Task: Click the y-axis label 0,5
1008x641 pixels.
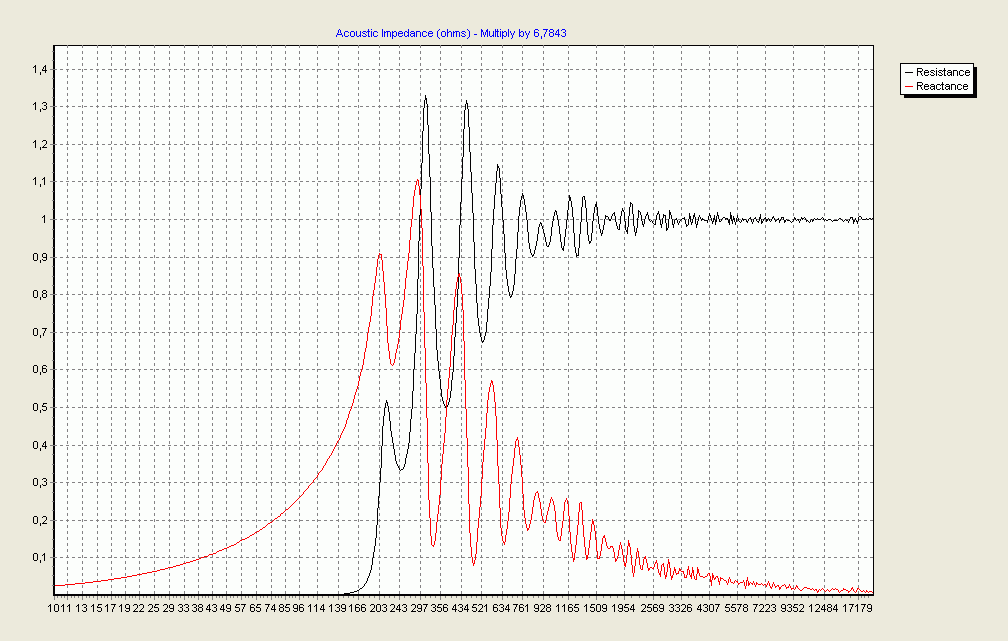Action: (x=40, y=408)
